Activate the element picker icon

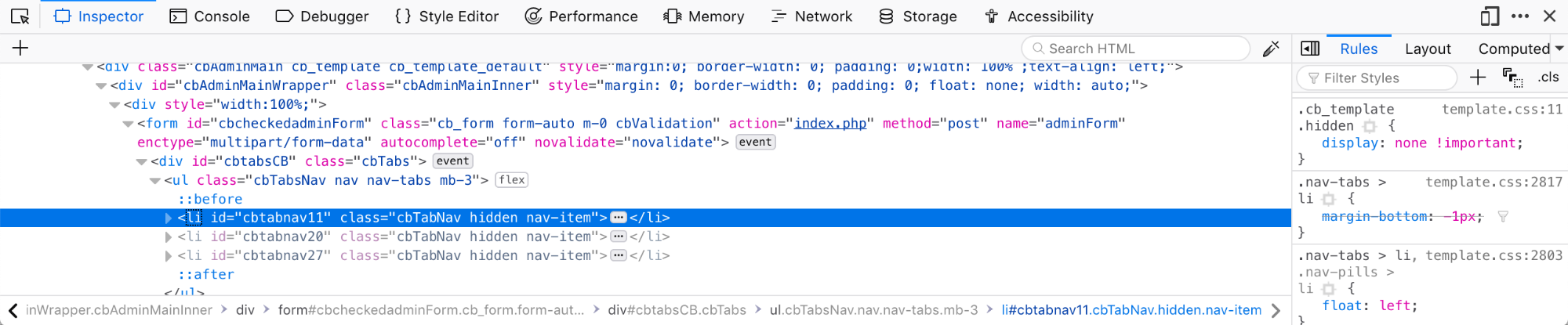click(20, 16)
